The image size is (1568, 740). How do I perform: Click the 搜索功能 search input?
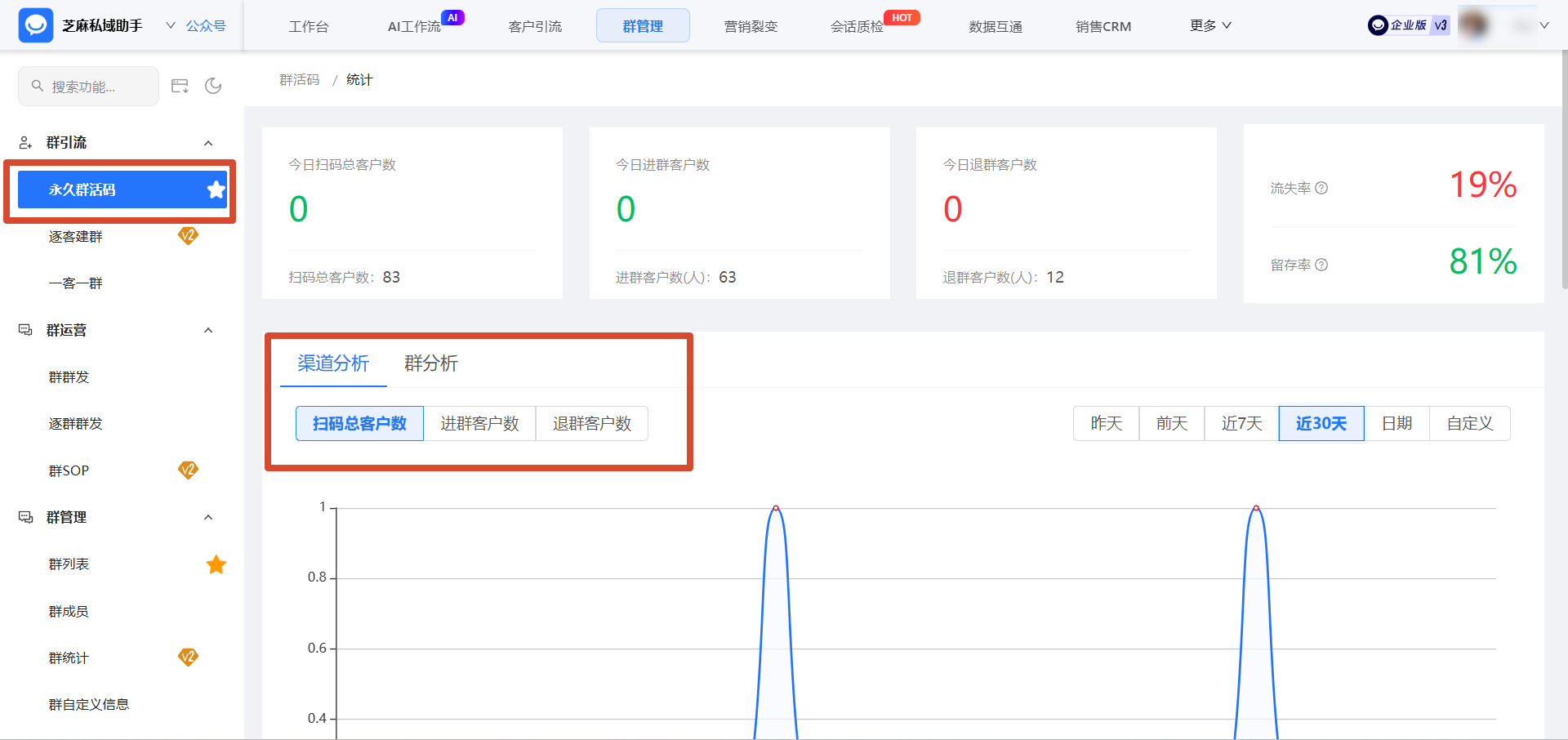coord(88,86)
